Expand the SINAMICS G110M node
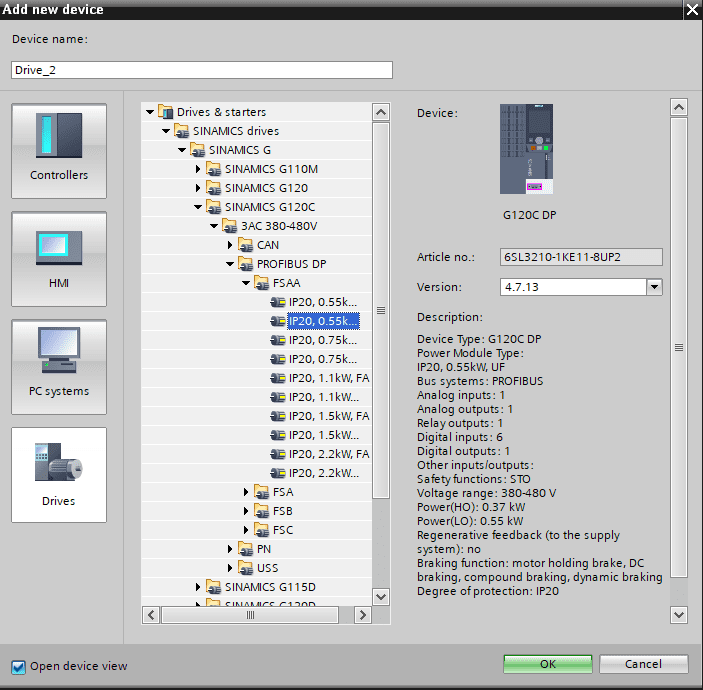This screenshot has height=690, width=703. tap(198, 169)
